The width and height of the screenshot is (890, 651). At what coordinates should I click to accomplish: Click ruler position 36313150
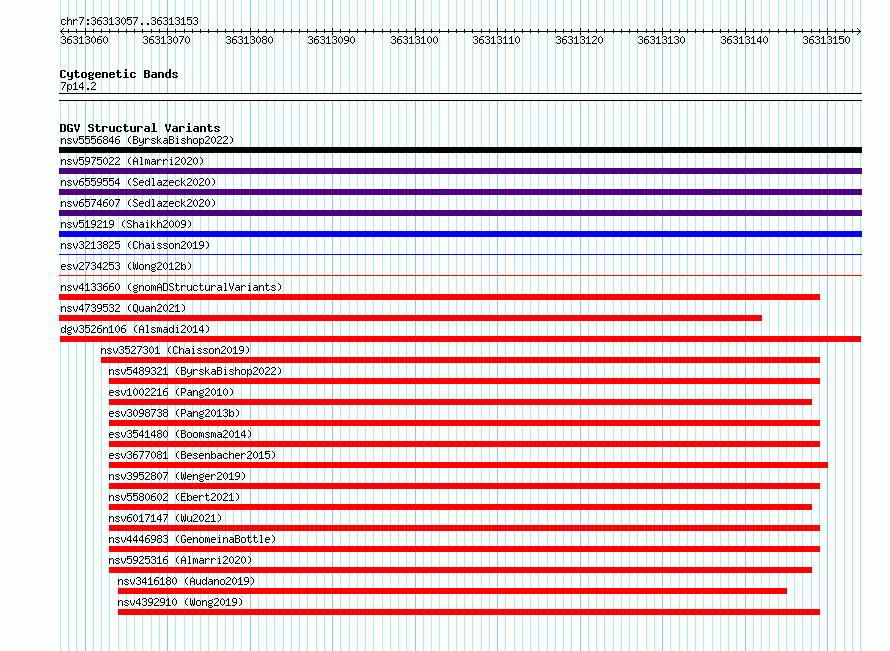coord(826,40)
